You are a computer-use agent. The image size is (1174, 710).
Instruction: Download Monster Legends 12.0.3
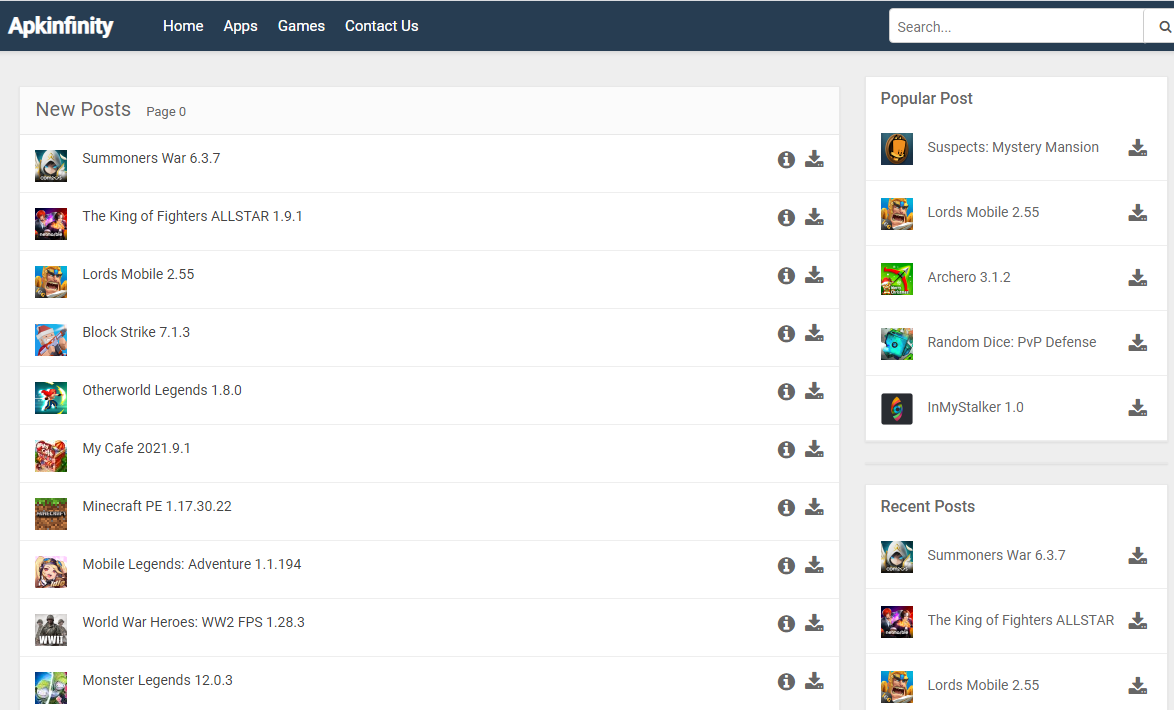[814, 681]
